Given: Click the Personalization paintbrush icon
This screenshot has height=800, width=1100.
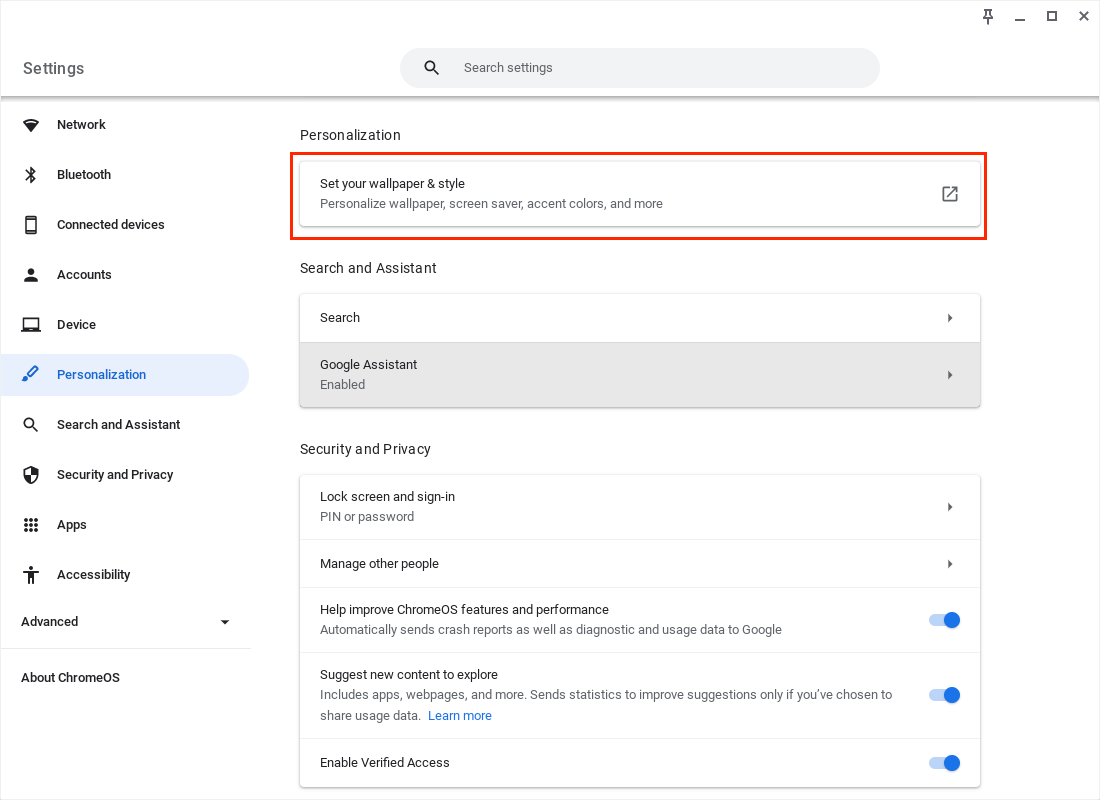Looking at the screenshot, I should [30, 374].
